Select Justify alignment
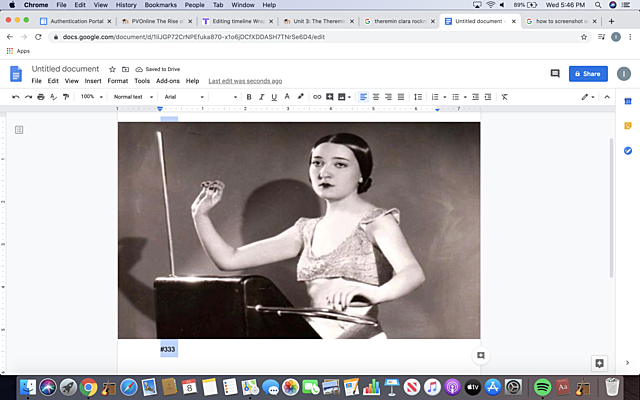The height and width of the screenshot is (400, 640). click(x=401, y=97)
